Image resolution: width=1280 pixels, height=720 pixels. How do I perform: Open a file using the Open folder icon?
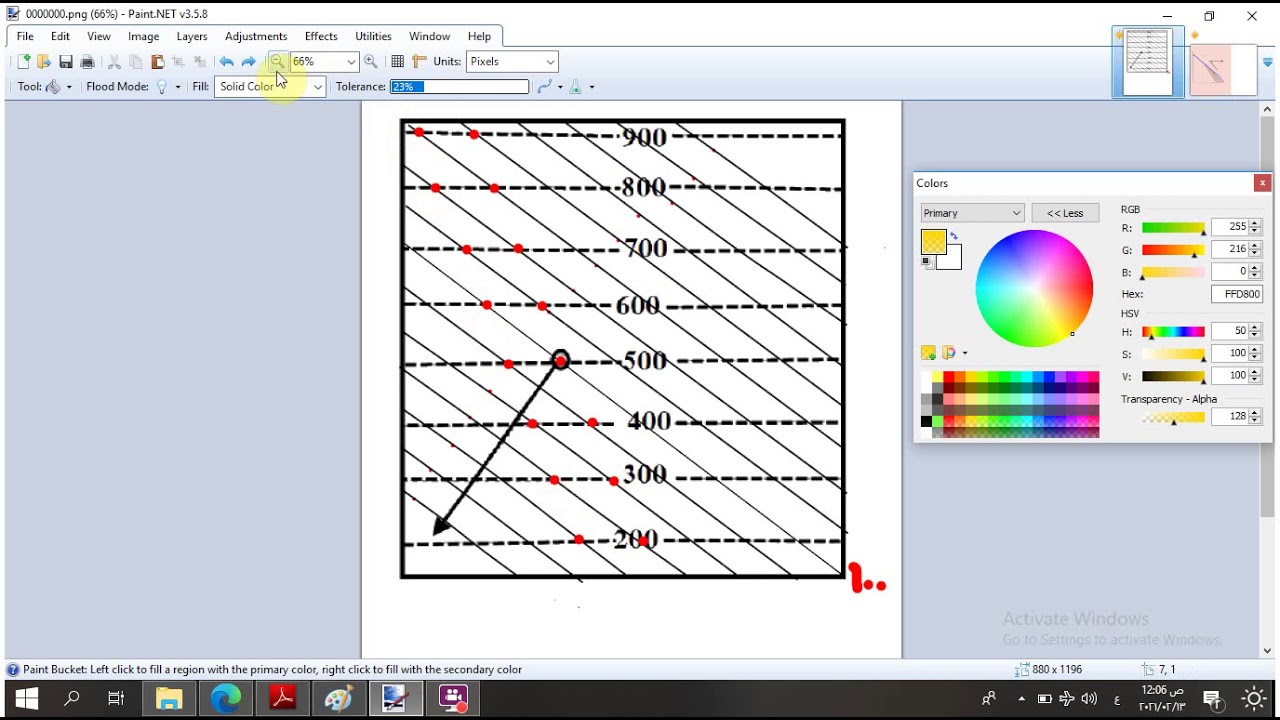coord(44,62)
